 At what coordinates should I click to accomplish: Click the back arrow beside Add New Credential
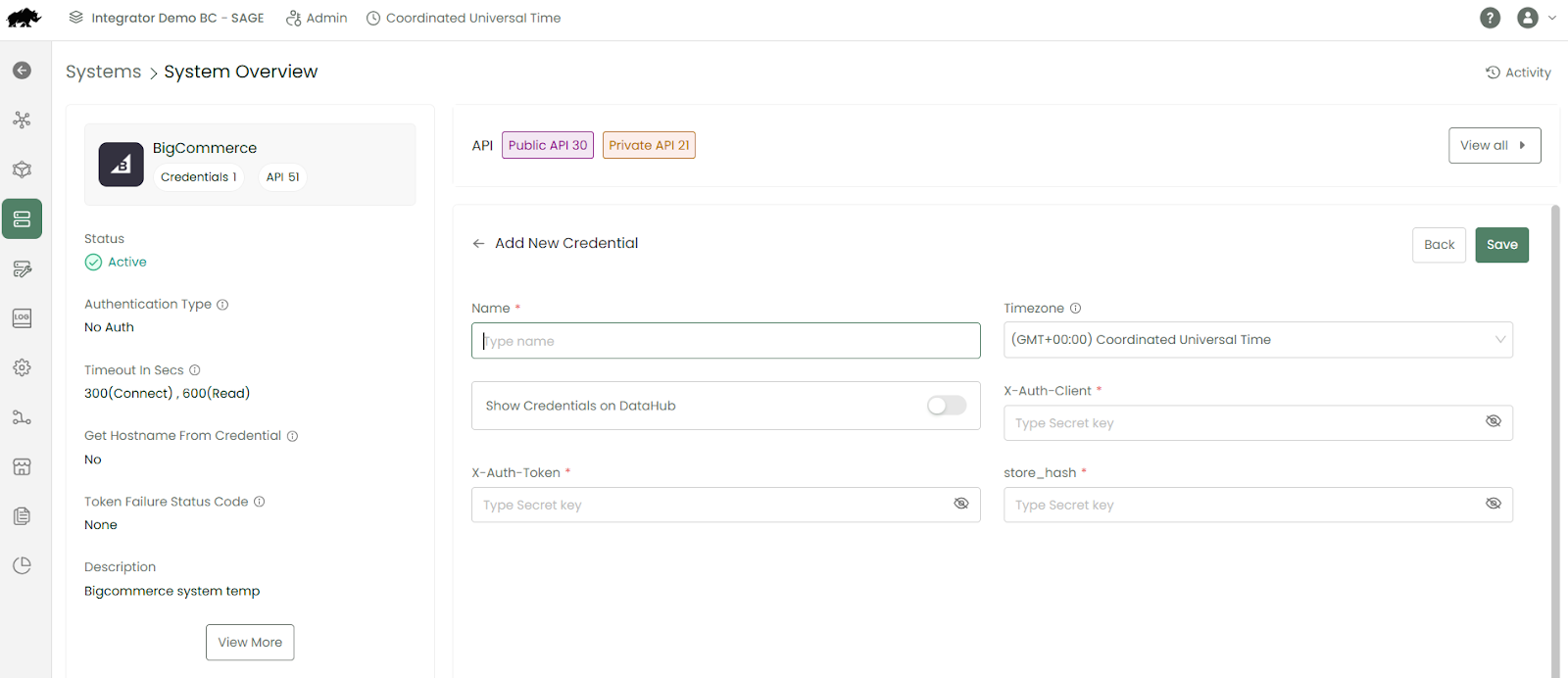[478, 244]
